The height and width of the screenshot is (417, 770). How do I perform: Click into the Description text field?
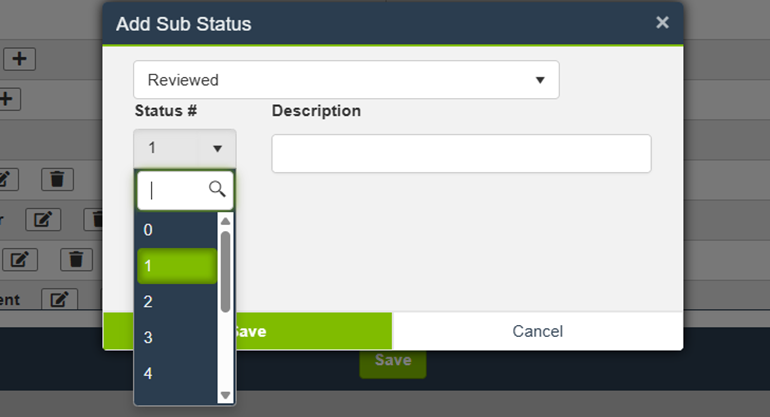(x=461, y=154)
